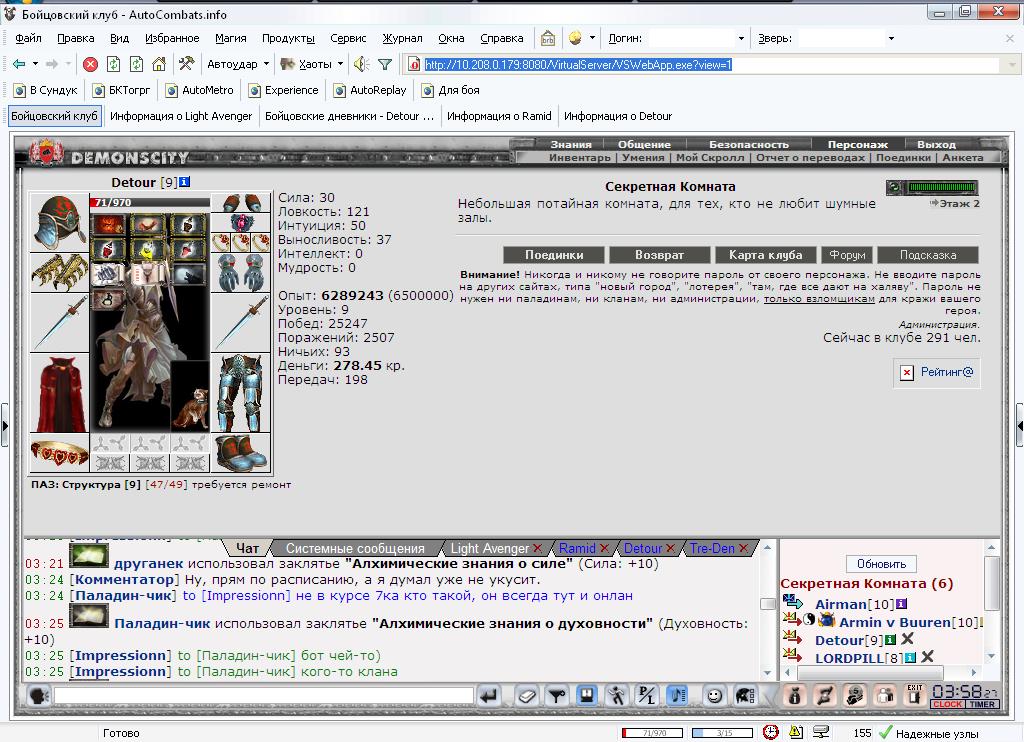This screenshot has height=742, width=1024.
Task: Open the Системные сообщения chat tab
Action: coord(355,548)
